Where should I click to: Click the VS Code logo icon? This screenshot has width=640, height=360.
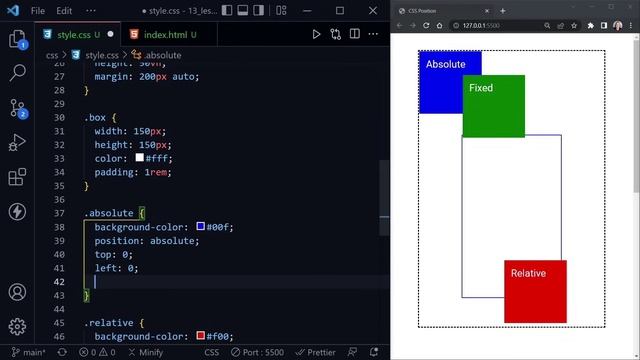(x=13, y=10)
